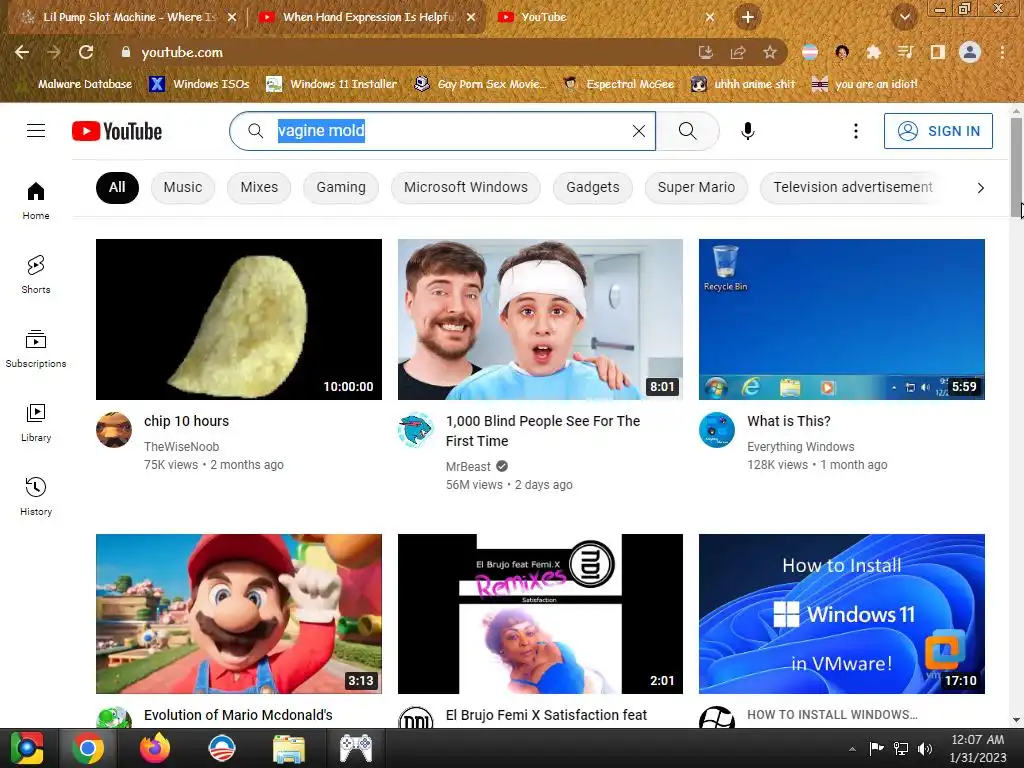Click the TheWiseNoob channel avatar

(114, 430)
